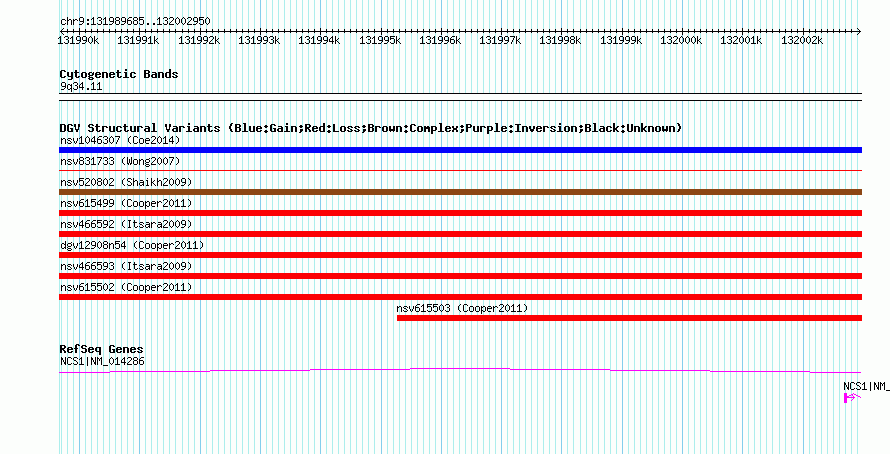Open the nsv615503 (Cooper2011) label

(x=462, y=308)
